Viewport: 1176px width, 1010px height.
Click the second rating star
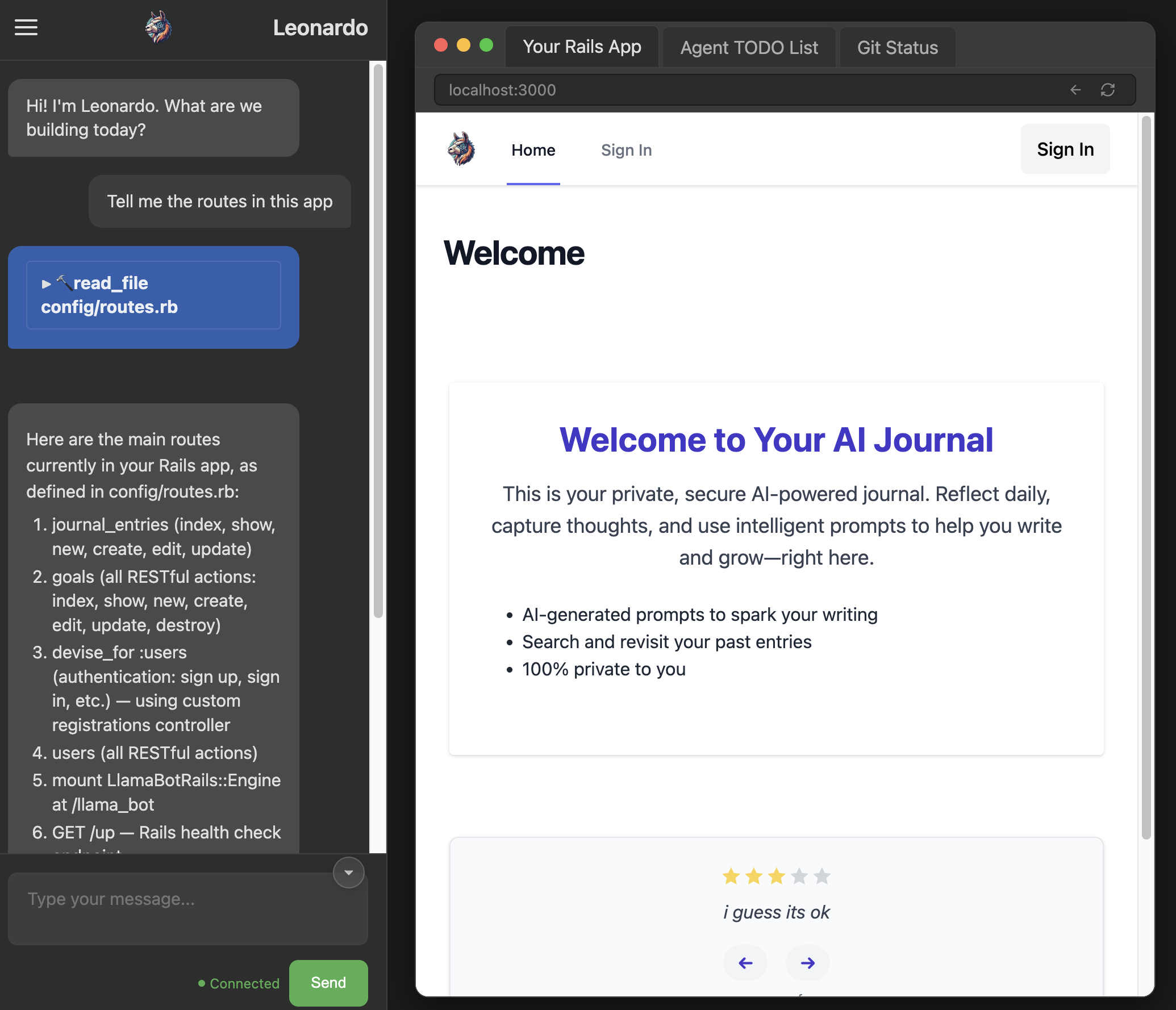click(754, 877)
